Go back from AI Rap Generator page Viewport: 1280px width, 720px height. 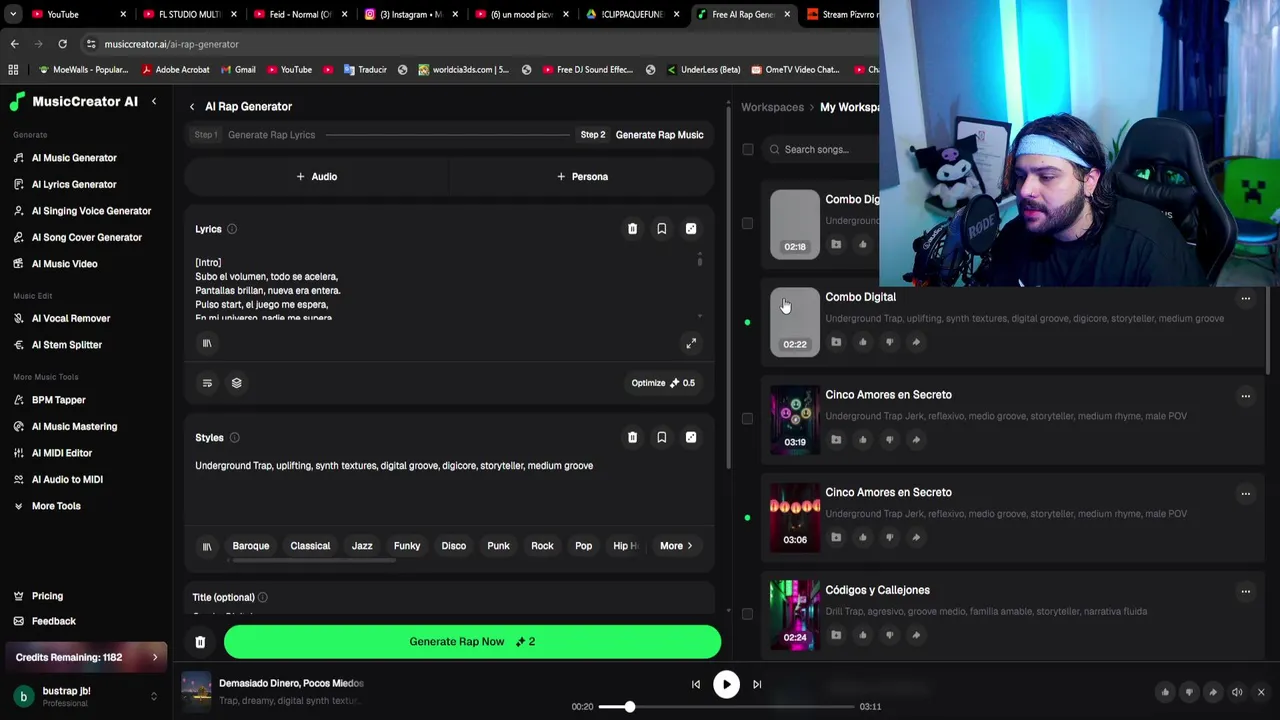click(192, 106)
